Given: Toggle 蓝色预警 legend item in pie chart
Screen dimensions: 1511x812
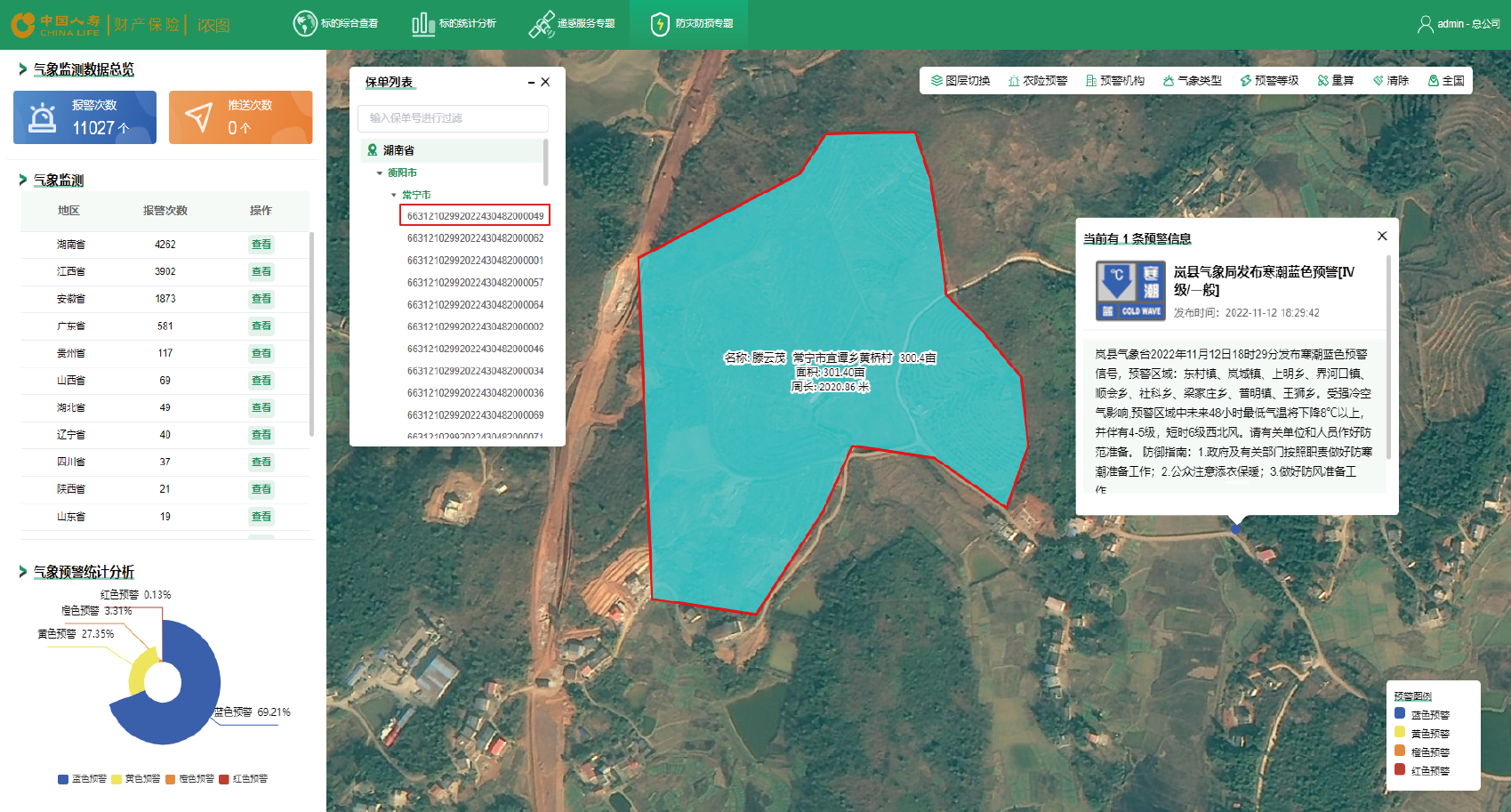Looking at the screenshot, I should click(x=82, y=779).
